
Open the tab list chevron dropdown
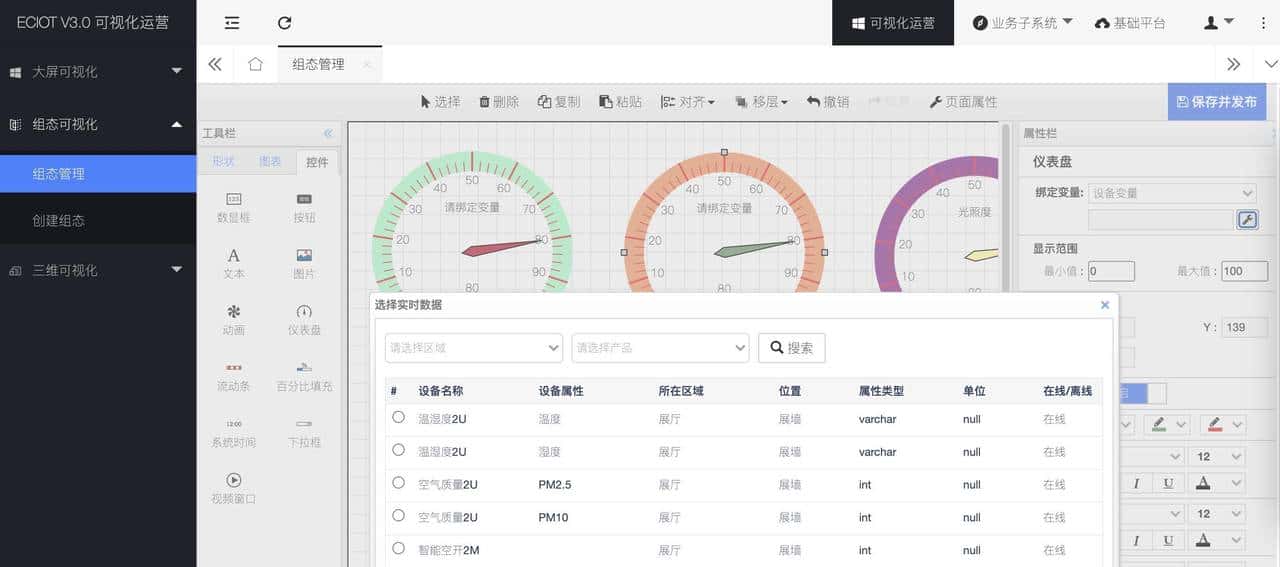point(1271,64)
